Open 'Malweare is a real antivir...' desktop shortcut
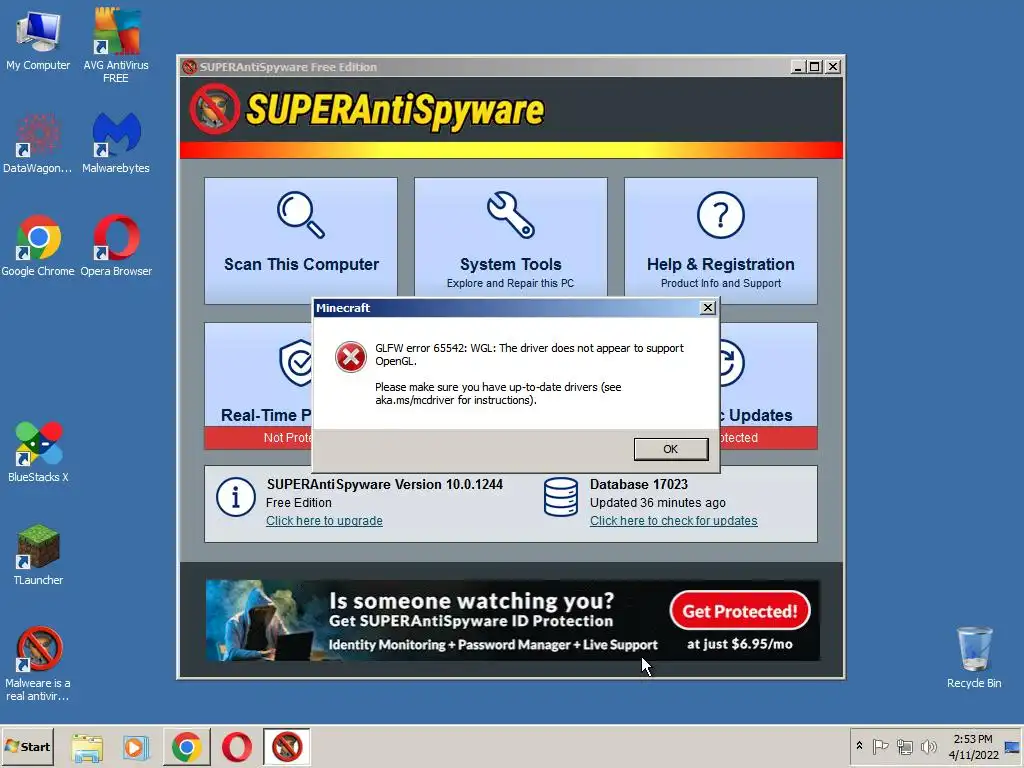 point(38,664)
